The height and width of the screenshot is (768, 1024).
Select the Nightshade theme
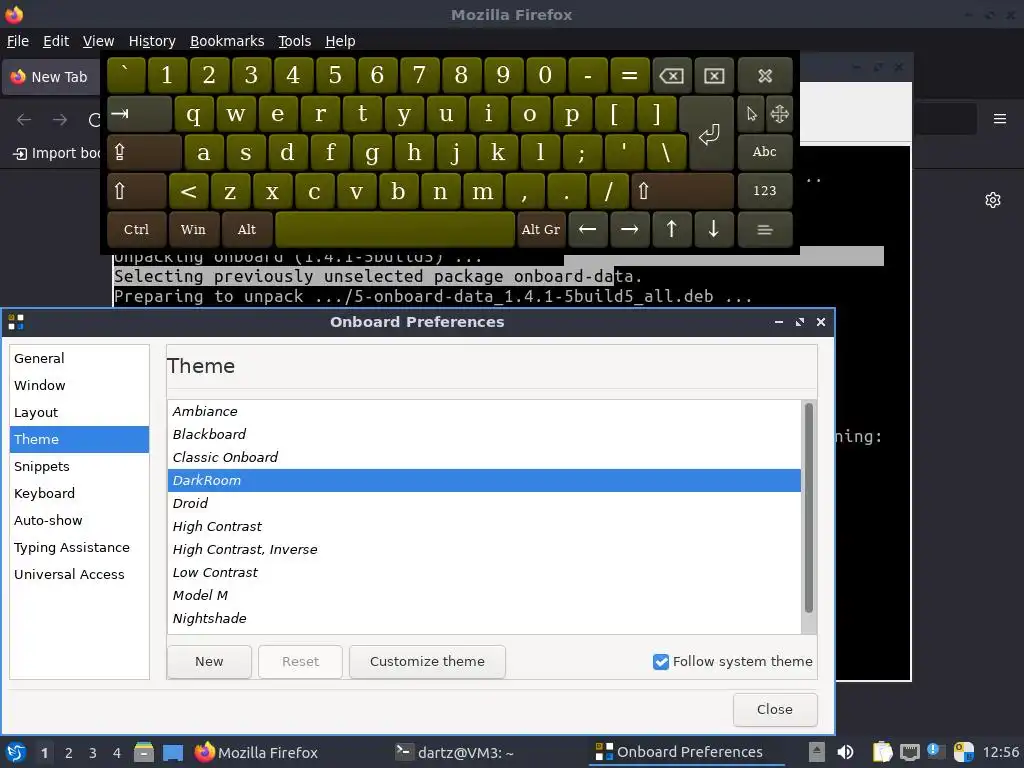pos(484,618)
